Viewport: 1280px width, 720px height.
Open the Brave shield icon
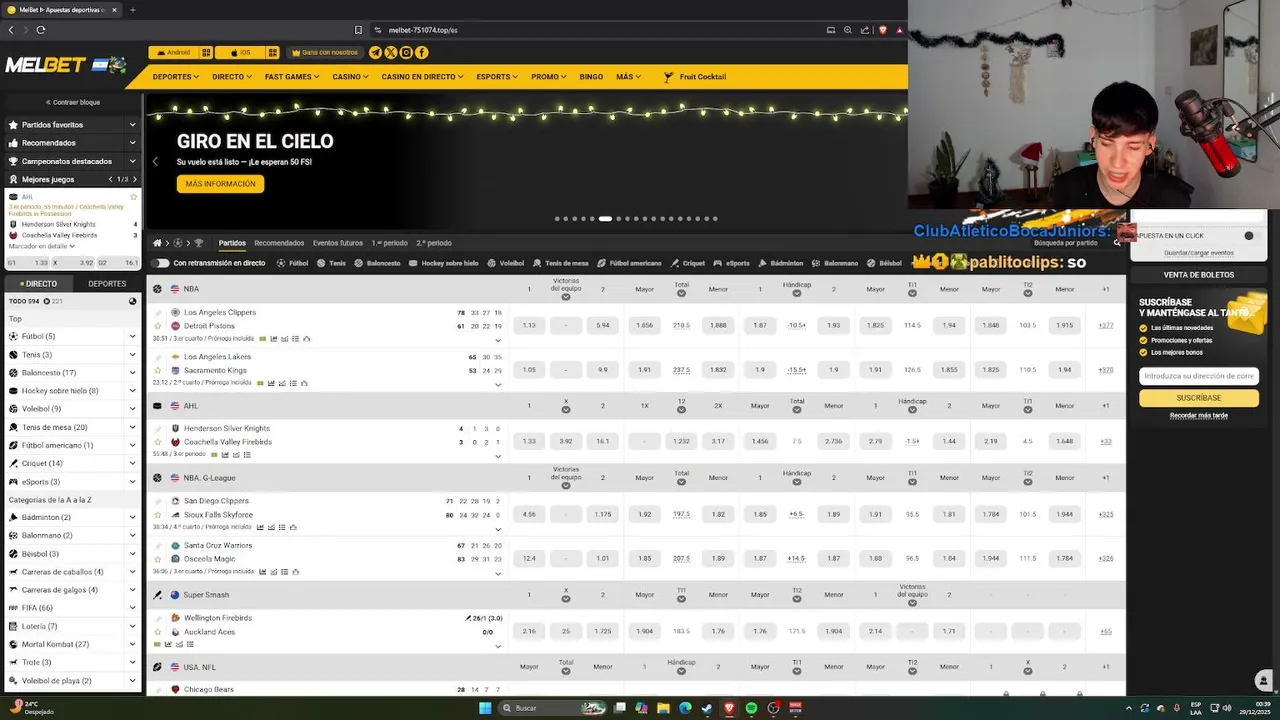point(882,30)
